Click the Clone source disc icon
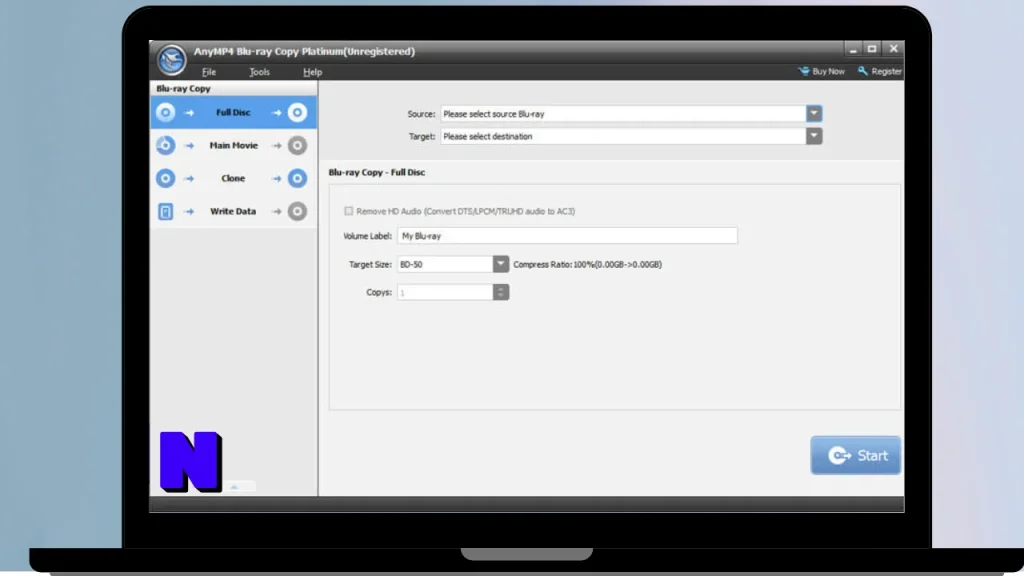Viewport: 1024px width, 576px height. point(165,178)
